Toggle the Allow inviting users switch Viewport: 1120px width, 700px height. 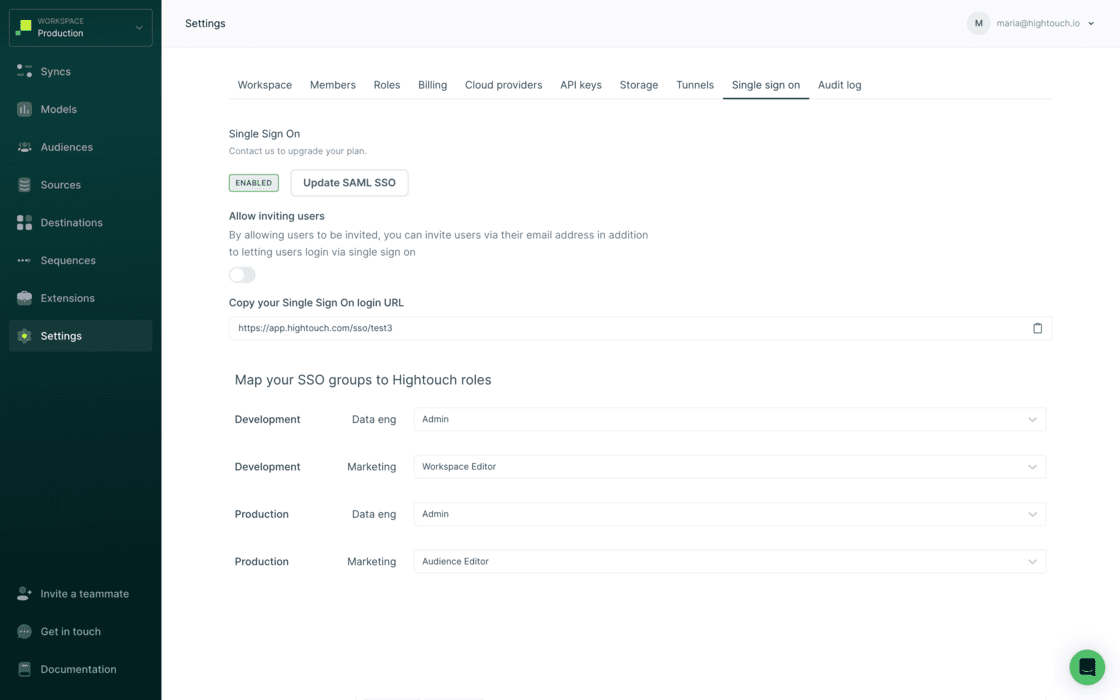[242, 275]
